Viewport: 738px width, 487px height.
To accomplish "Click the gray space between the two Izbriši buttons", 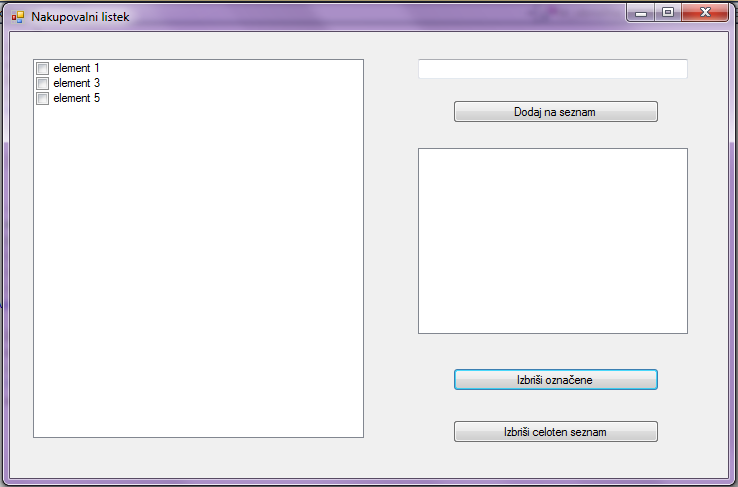I will (555, 406).
